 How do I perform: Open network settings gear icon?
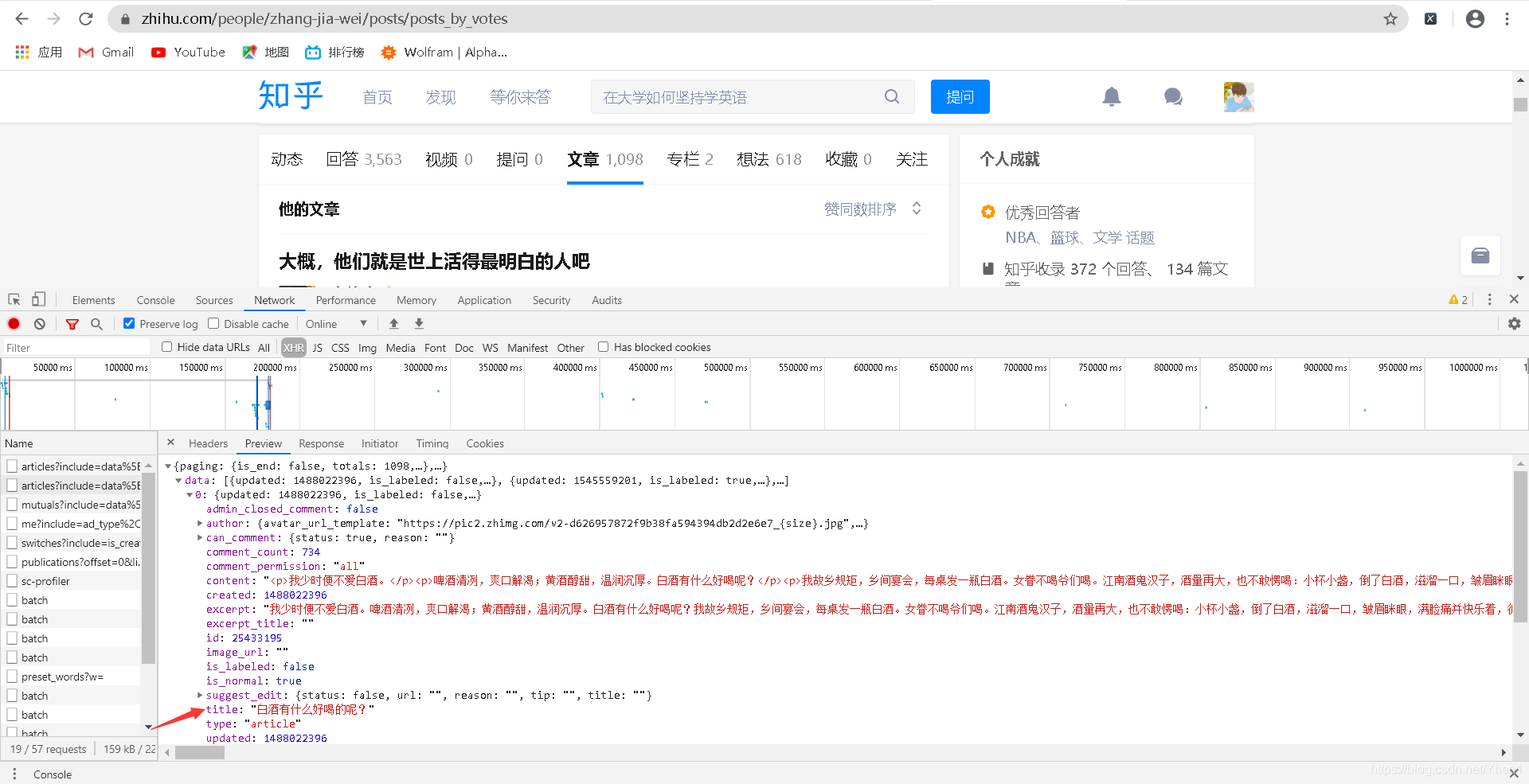tap(1514, 323)
